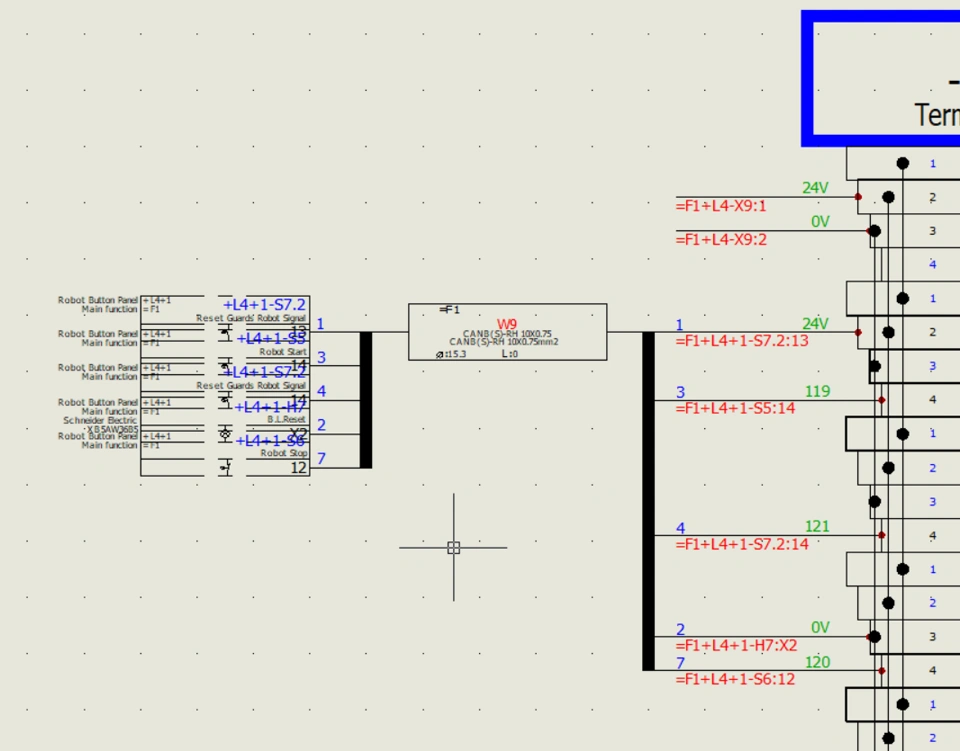Select the =F1+L4+1-S7.2:14 target reference
This screenshot has width=960, height=751.
[x=742, y=544]
